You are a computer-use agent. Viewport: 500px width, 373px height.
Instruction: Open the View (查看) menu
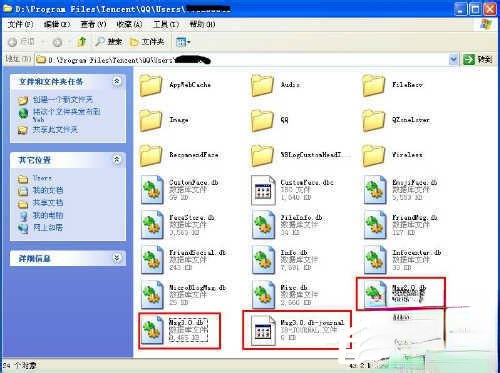tap(93, 24)
